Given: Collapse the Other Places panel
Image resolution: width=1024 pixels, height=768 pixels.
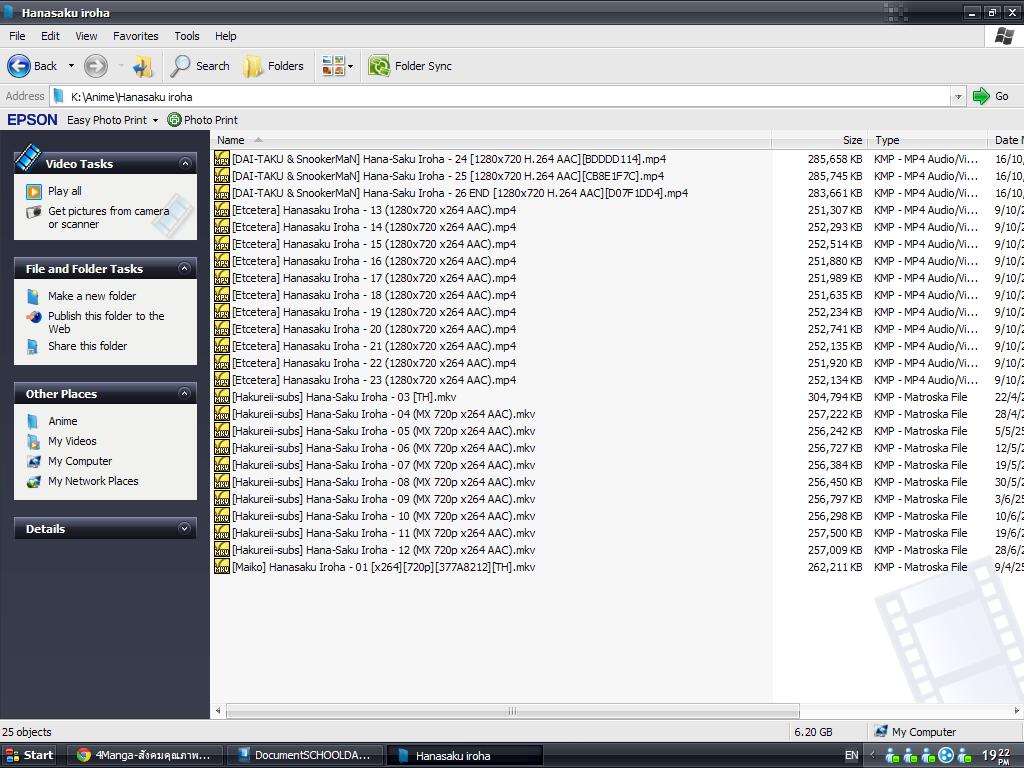Looking at the screenshot, I should (x=185, y=394).
